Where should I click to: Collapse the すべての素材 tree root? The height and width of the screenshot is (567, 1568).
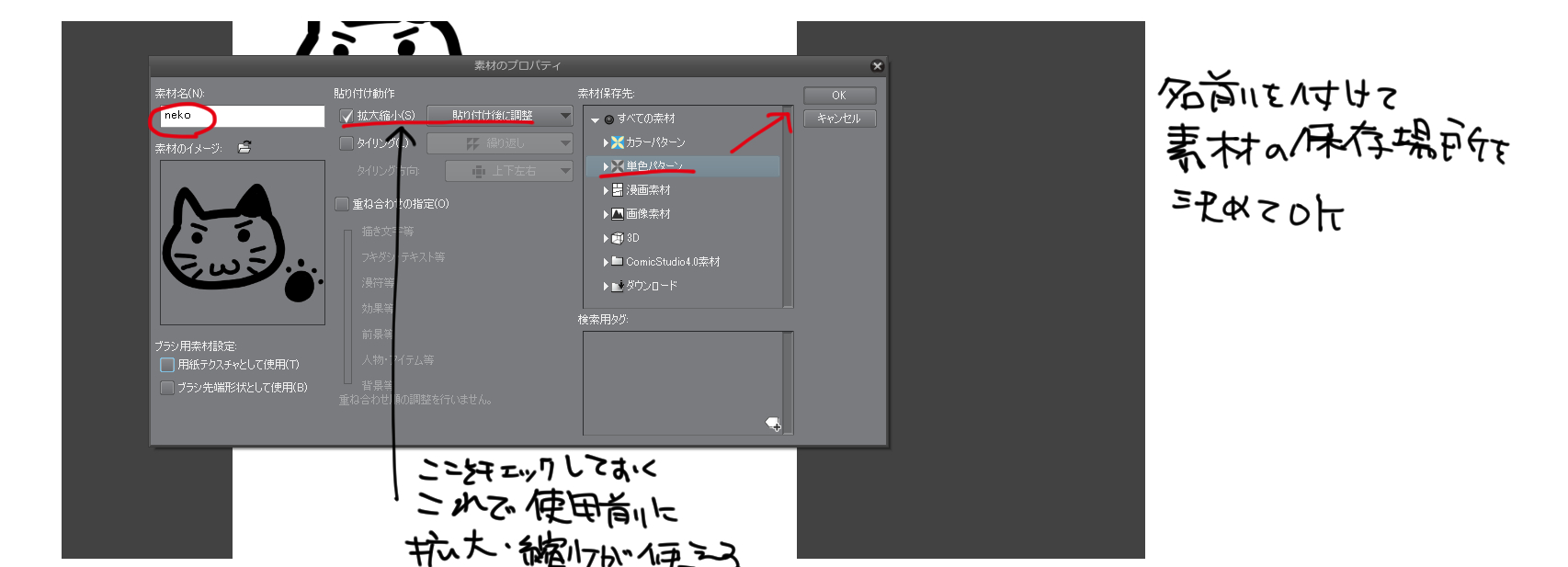[x=595, y=119]
